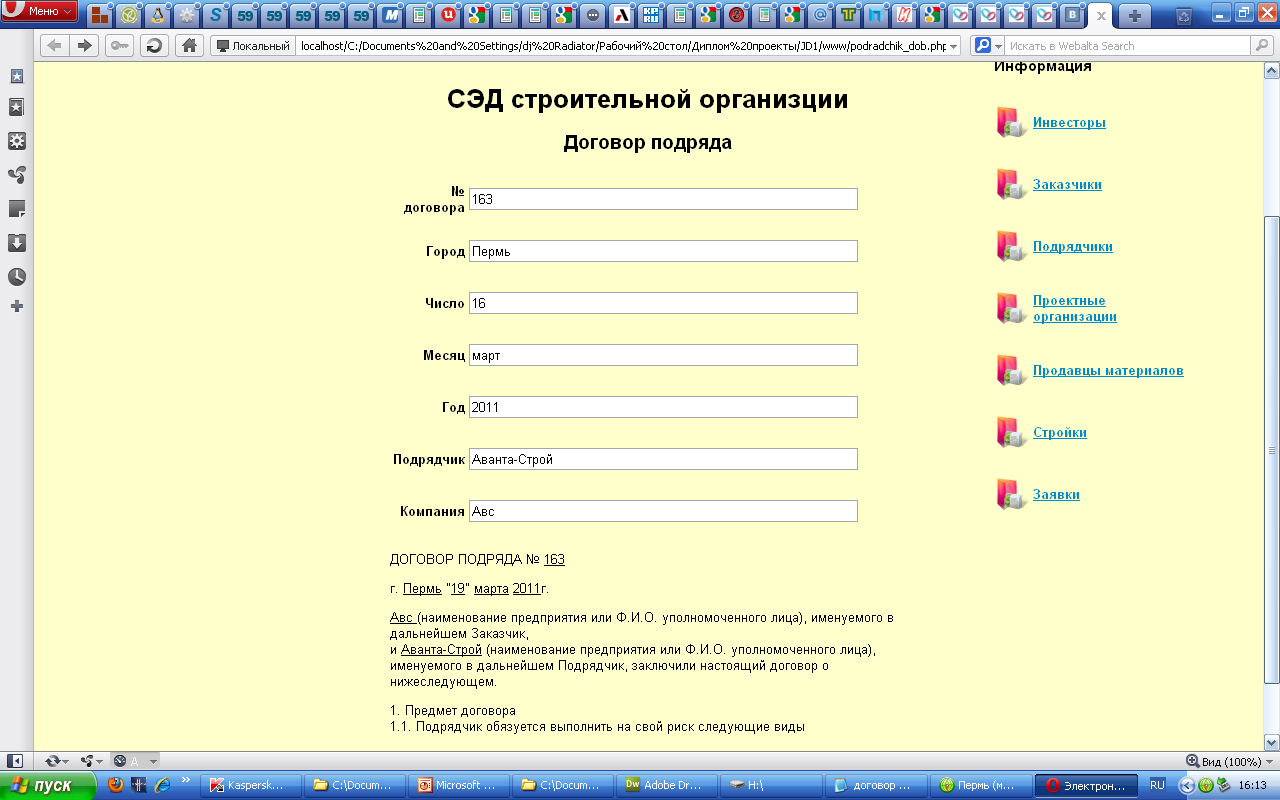Click the folder icon beside Заказчики
1280x800 pixels.
click(1011, 184)
